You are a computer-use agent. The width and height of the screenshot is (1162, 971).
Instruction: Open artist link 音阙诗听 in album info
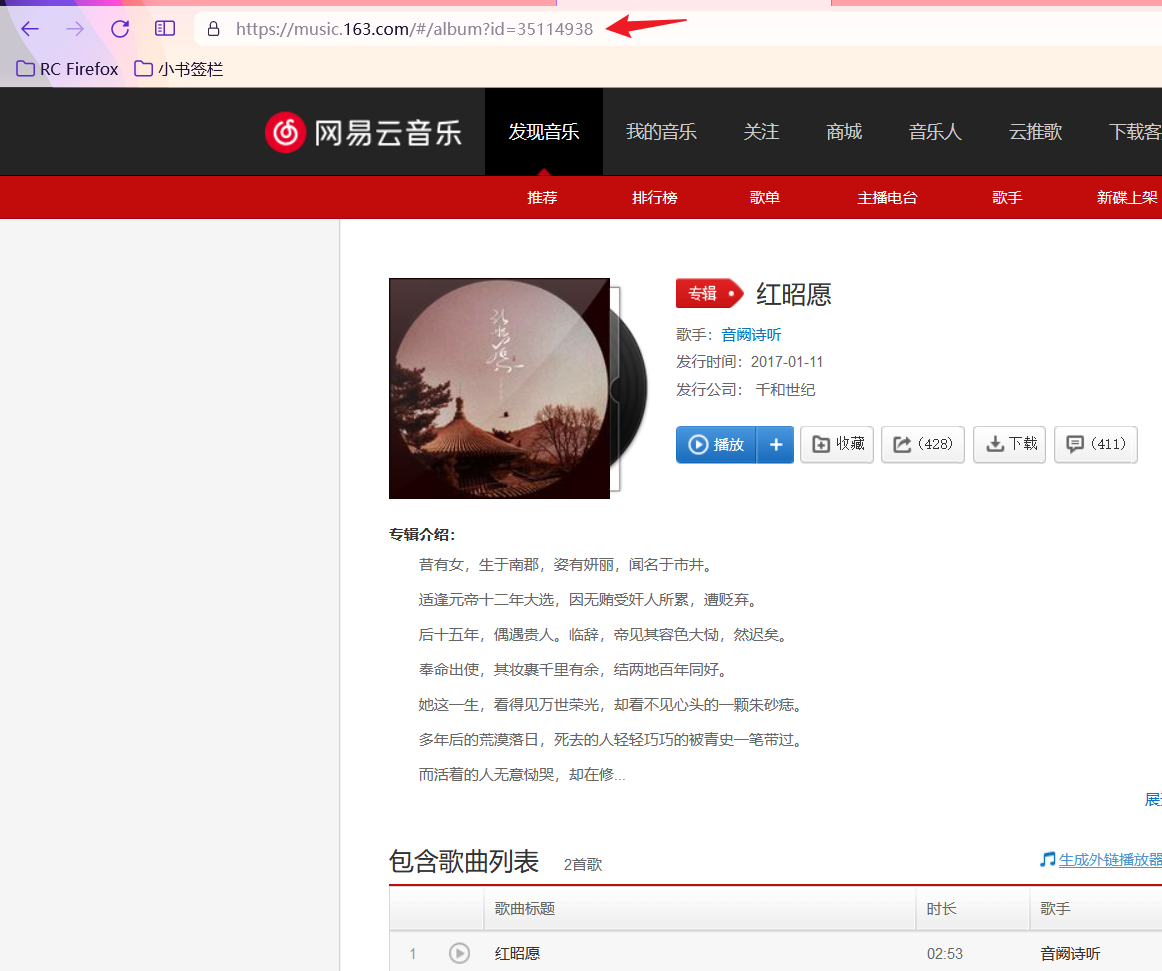pyautogui.click(x=751, y=334)
